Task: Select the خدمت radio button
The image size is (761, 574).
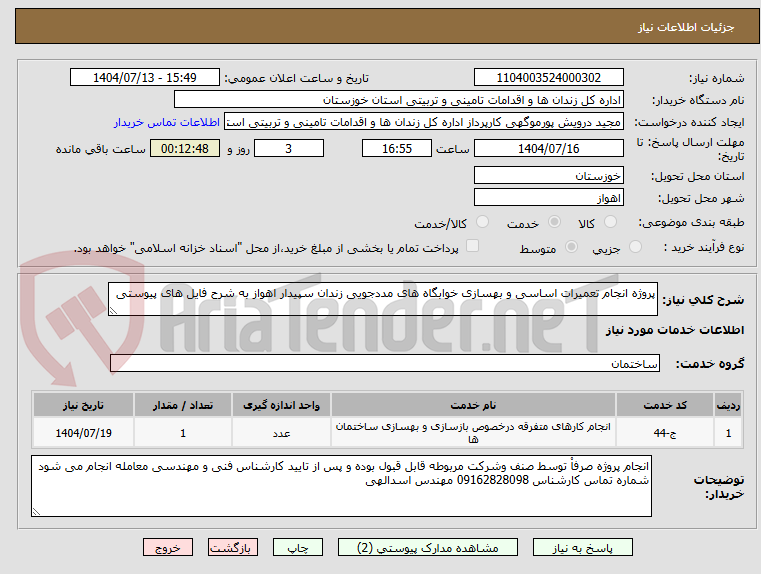Action: click(554, 222)
